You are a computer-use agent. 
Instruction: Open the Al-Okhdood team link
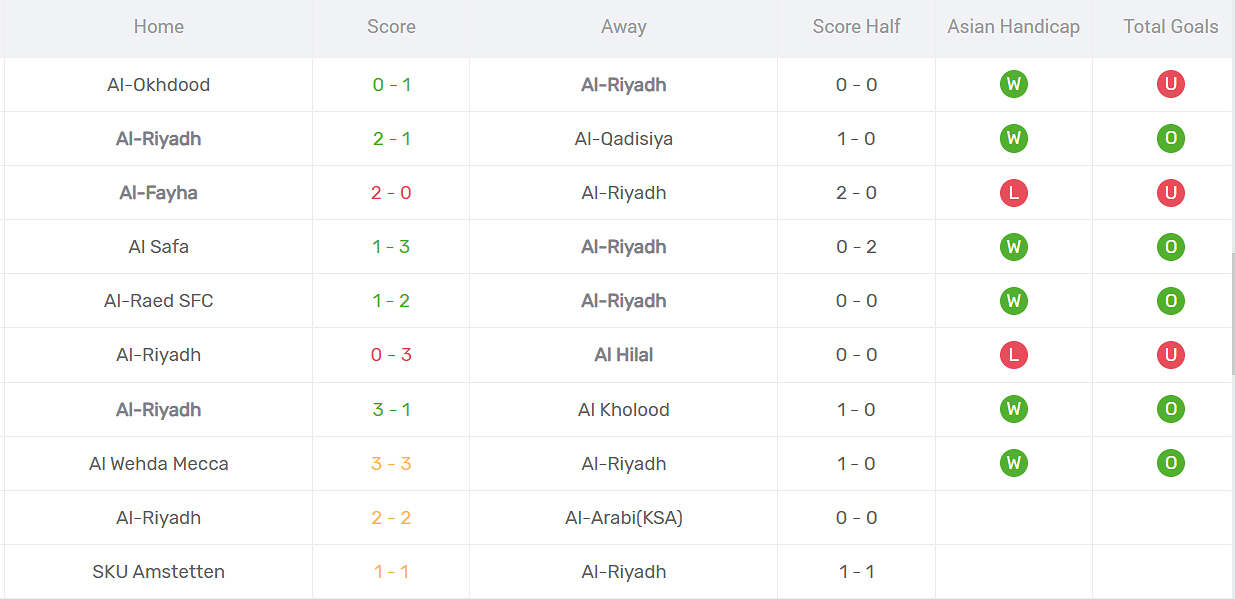click(158, 85)
